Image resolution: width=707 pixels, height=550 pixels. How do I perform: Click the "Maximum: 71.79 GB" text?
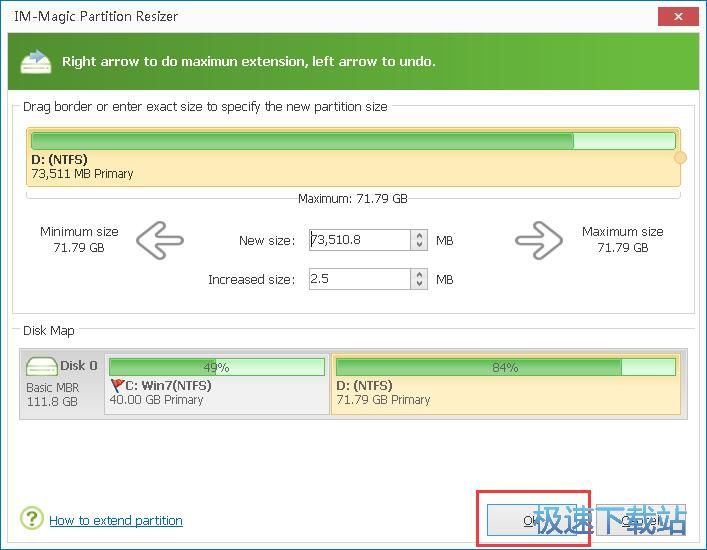tap(353, 198)
